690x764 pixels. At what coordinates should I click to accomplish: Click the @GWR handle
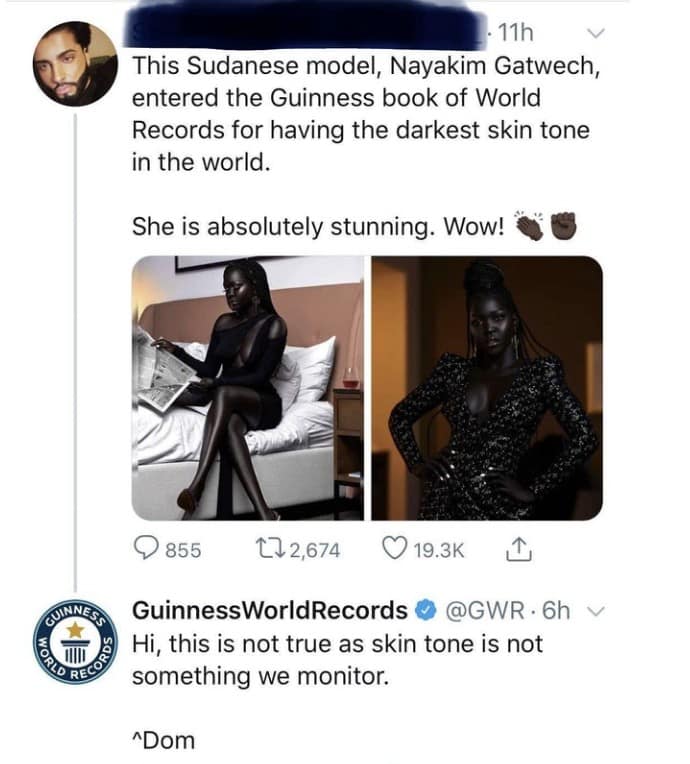483,610
